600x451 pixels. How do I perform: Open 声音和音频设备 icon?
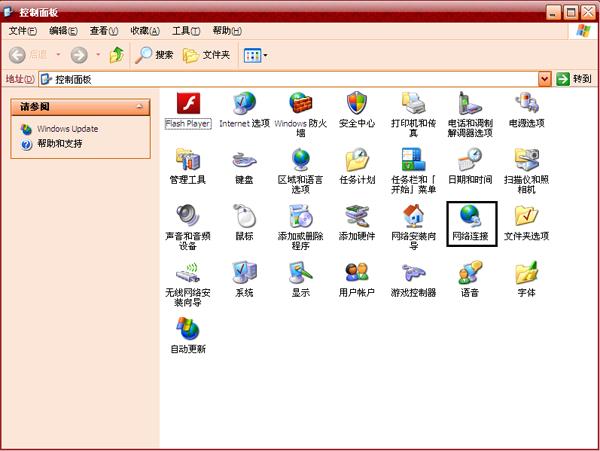pos(187,217)
